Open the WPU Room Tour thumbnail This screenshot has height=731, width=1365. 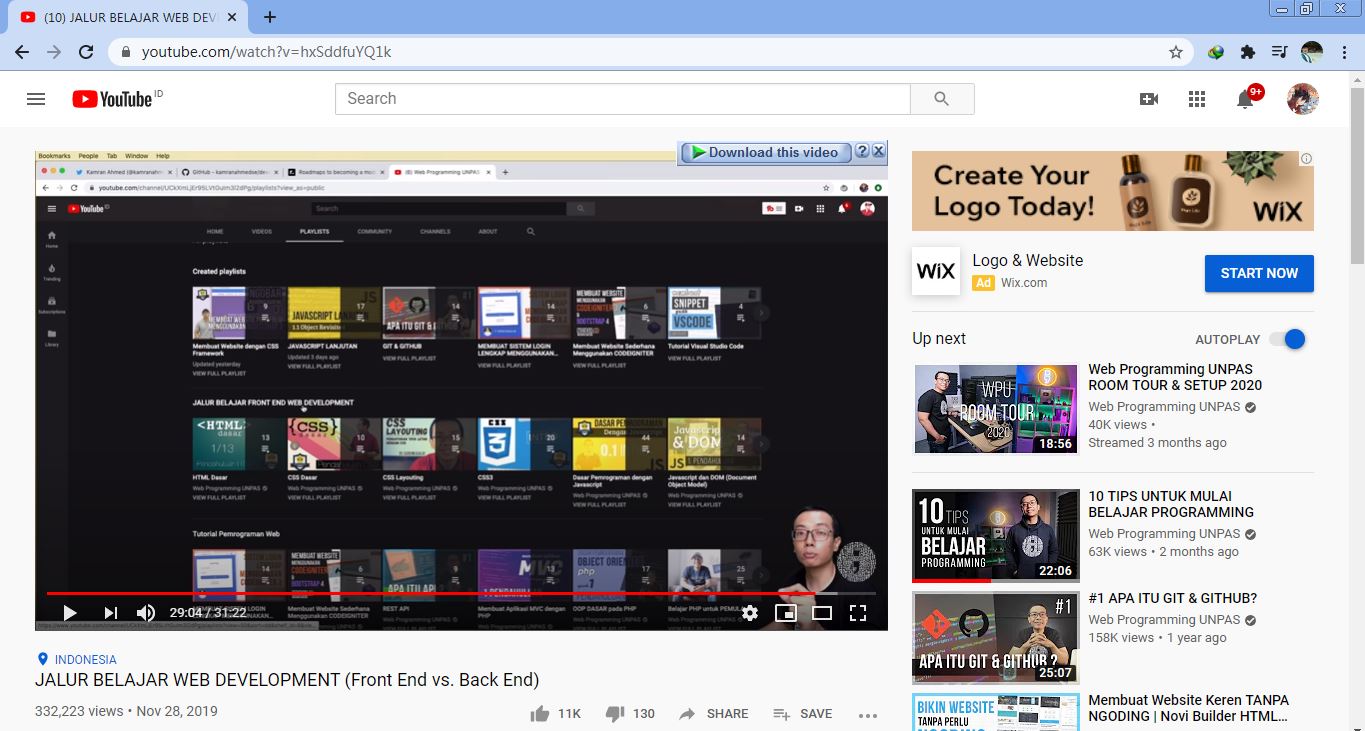pyautogui.click(x=996, y=409)
